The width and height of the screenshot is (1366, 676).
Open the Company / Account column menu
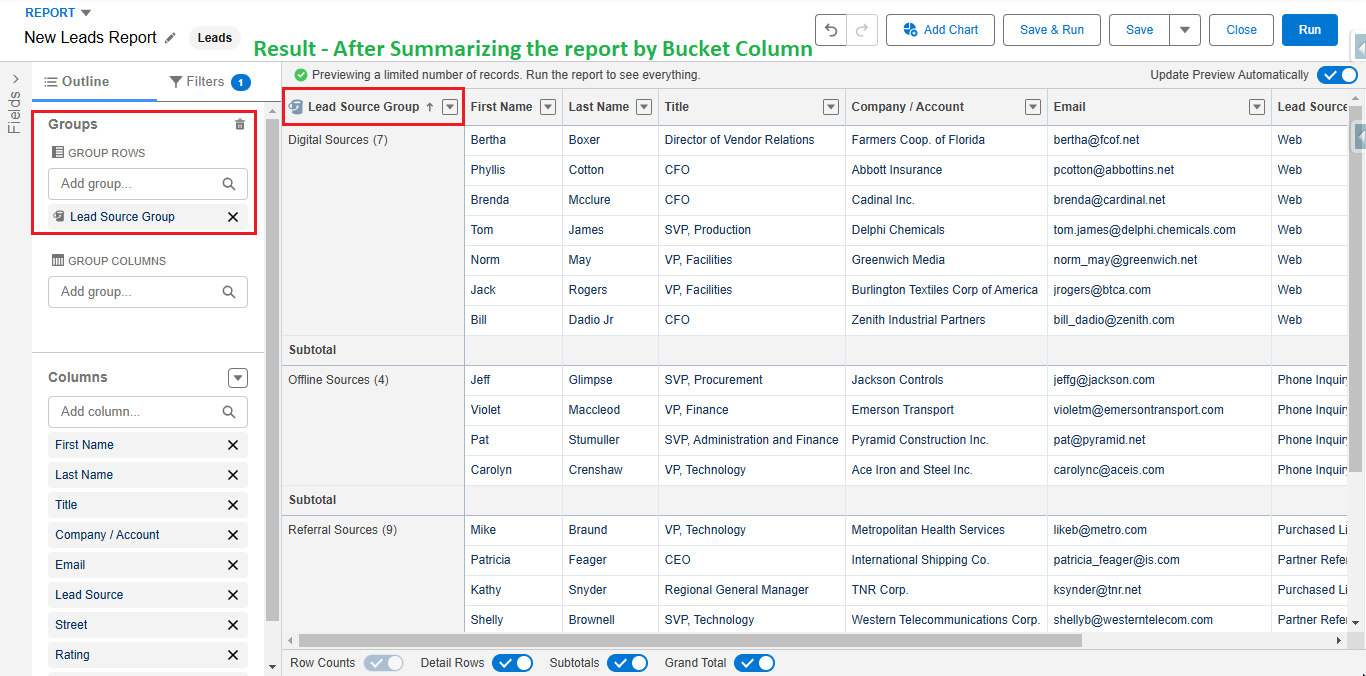point(1032,106)
